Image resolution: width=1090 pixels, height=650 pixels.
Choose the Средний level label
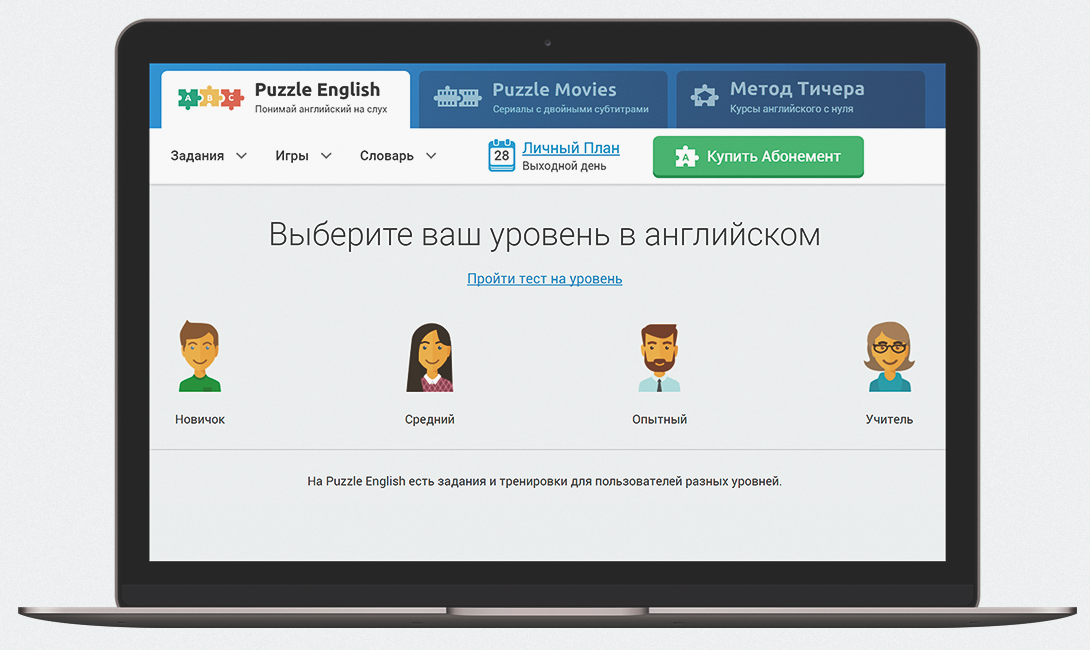(430, 419)
